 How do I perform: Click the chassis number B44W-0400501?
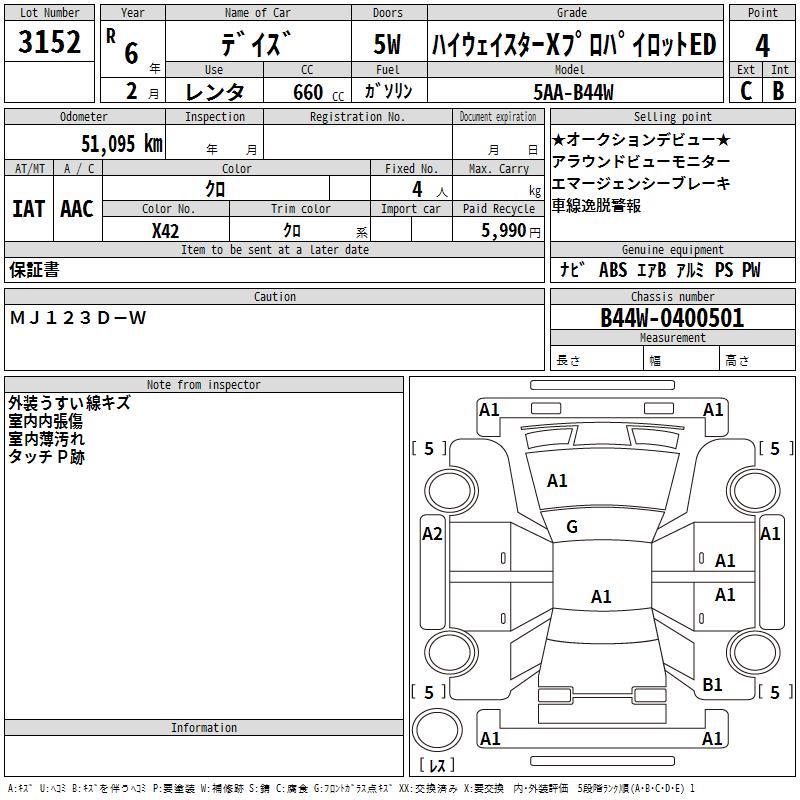672,318
